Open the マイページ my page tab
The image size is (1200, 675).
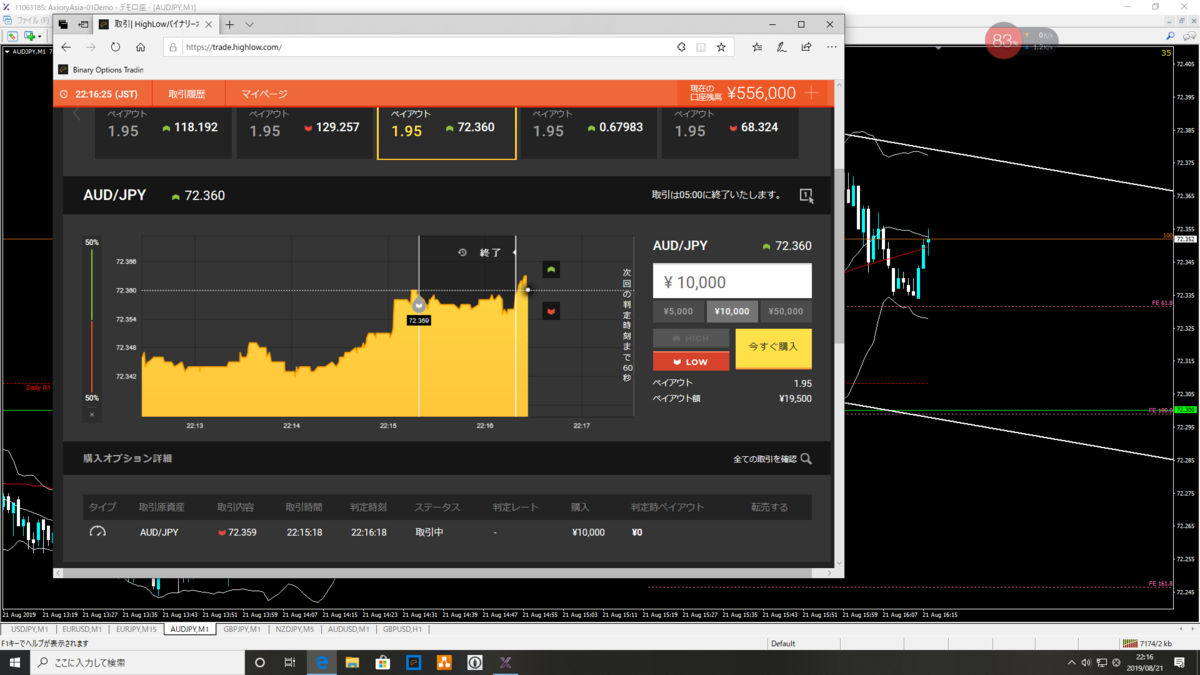pos(264,94)
